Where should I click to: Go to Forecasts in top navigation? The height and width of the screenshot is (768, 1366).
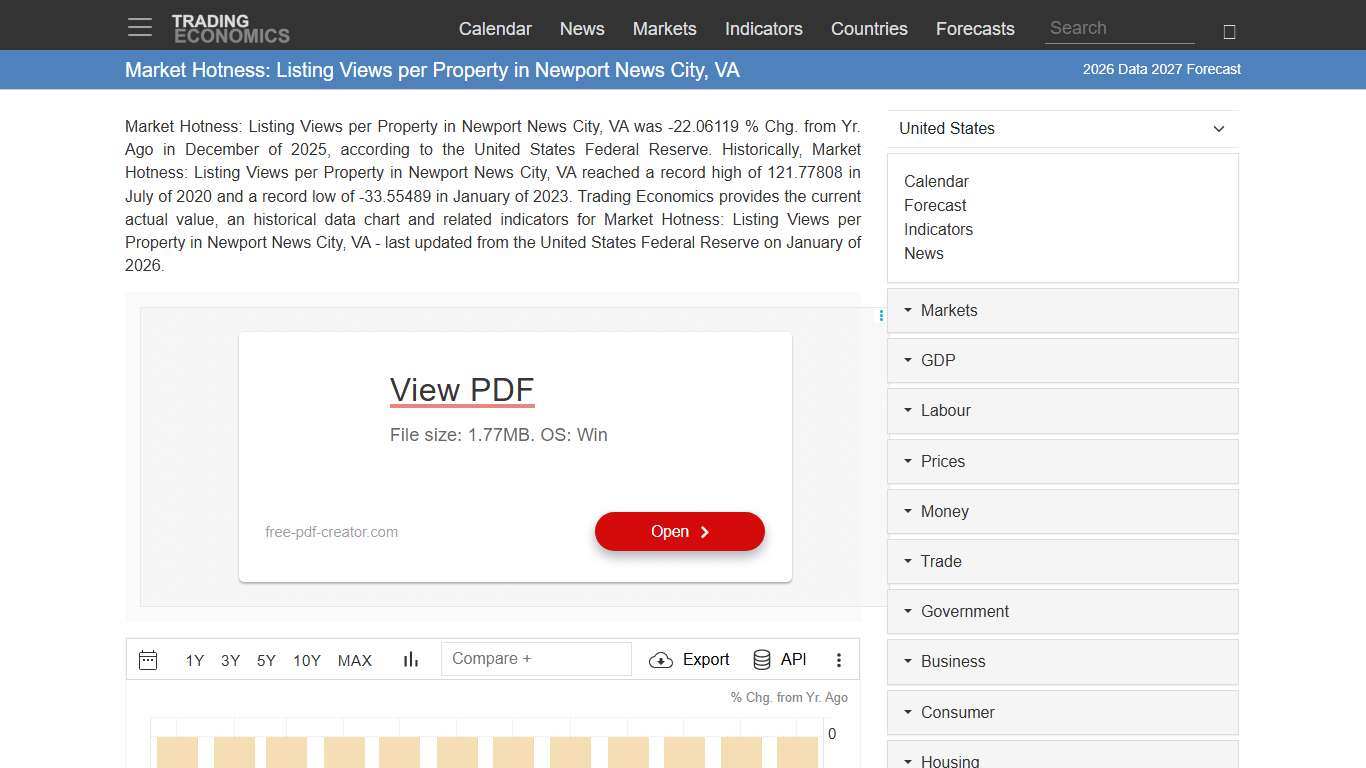click(x=975, y=29)
